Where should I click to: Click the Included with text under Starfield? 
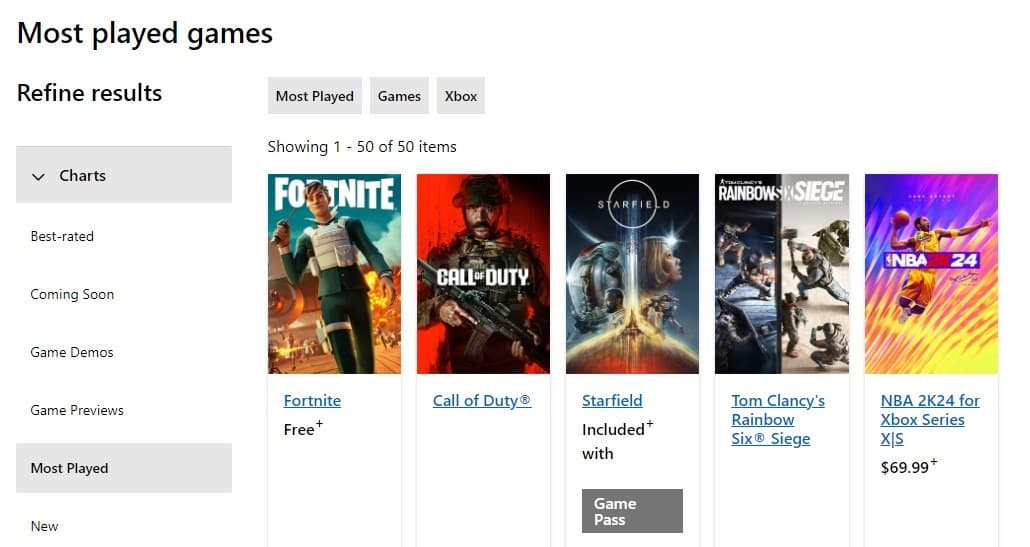click(617, 441)
